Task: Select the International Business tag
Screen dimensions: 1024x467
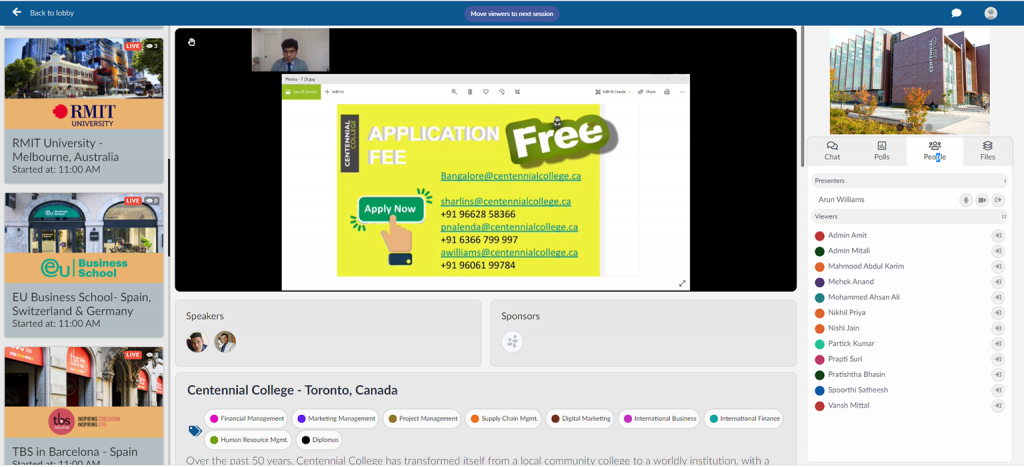Action: pos(659,419)
